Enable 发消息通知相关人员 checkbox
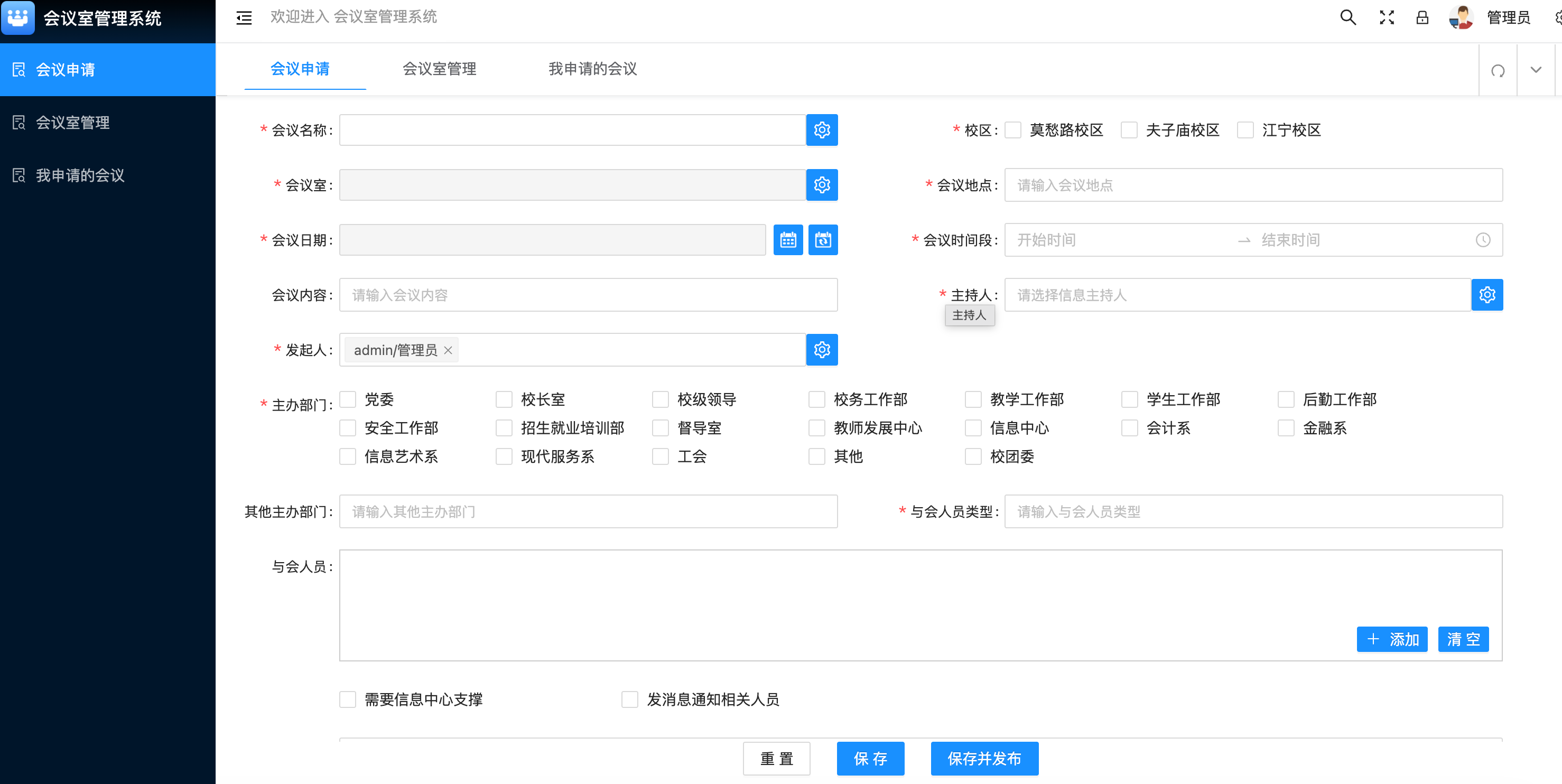 630,699
